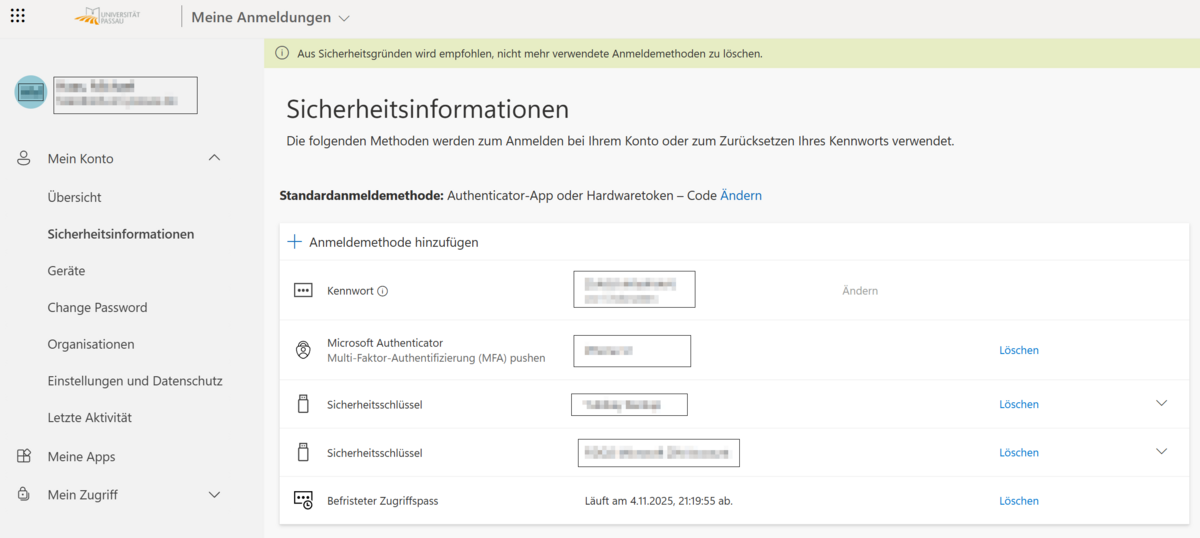Click the Meine Apps grid icon
Image resolution: width=1200 pixels, height=538 pixels.
tap(24, 457)
